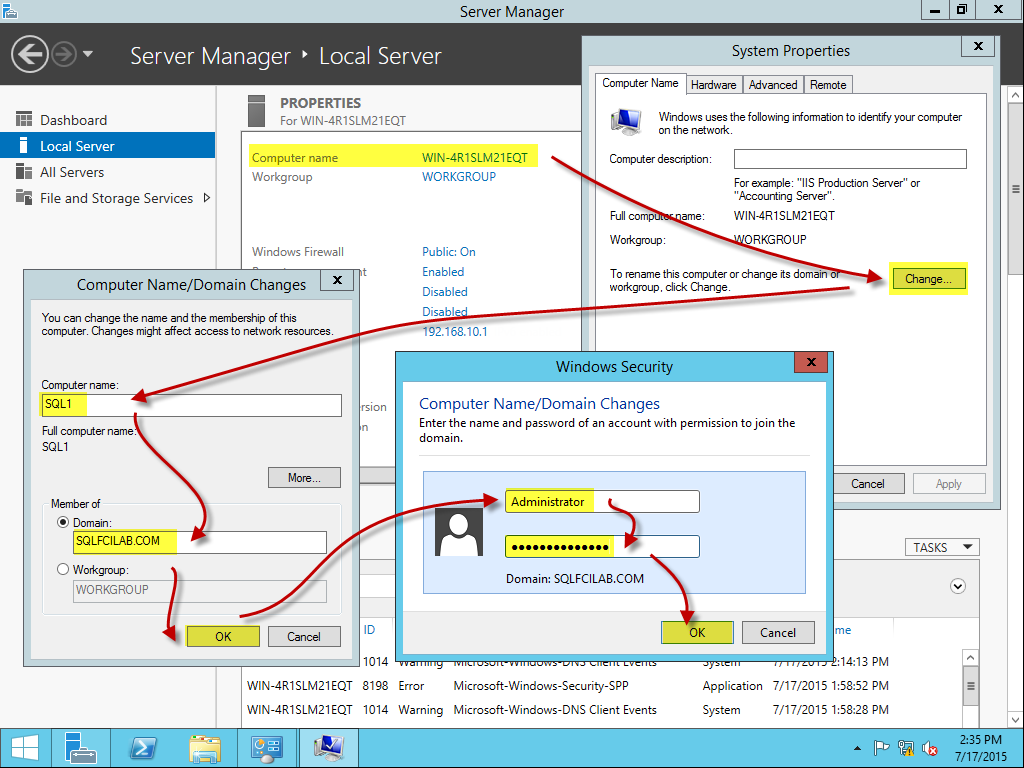Click the 192.168.10.1 address link
This screenshot has width=1024, height=768.
coord(455,332)
